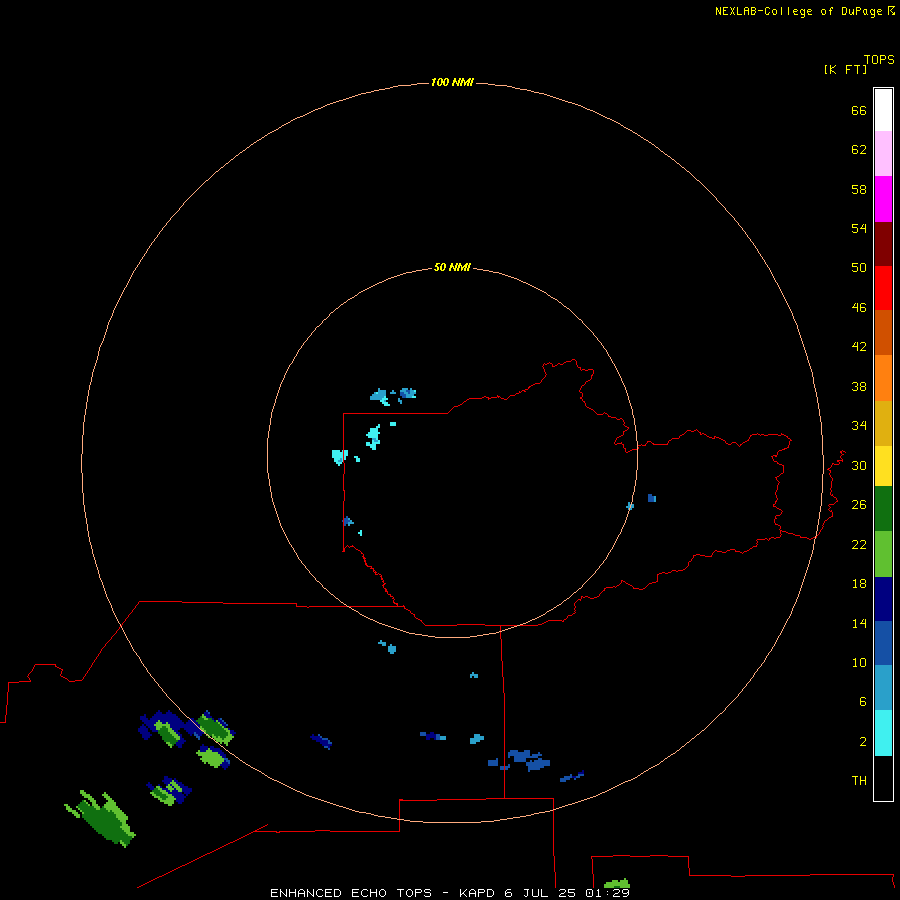Pick the yellow swatch on the color bar
This screenshot has width=900, height=900.
point(883,466)
